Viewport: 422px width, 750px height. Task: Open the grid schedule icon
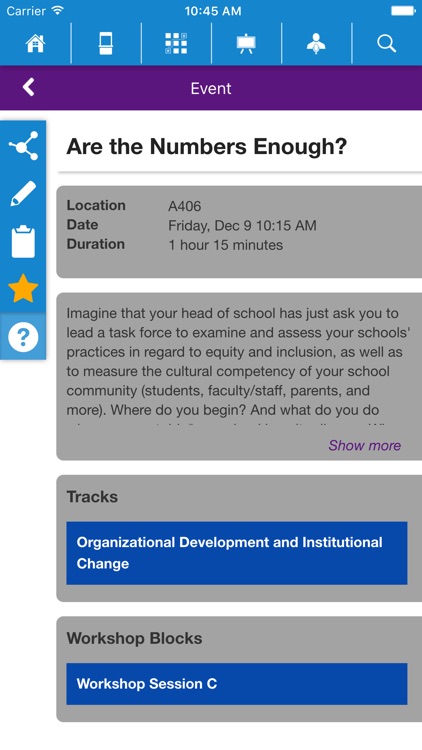coord(176,44)
